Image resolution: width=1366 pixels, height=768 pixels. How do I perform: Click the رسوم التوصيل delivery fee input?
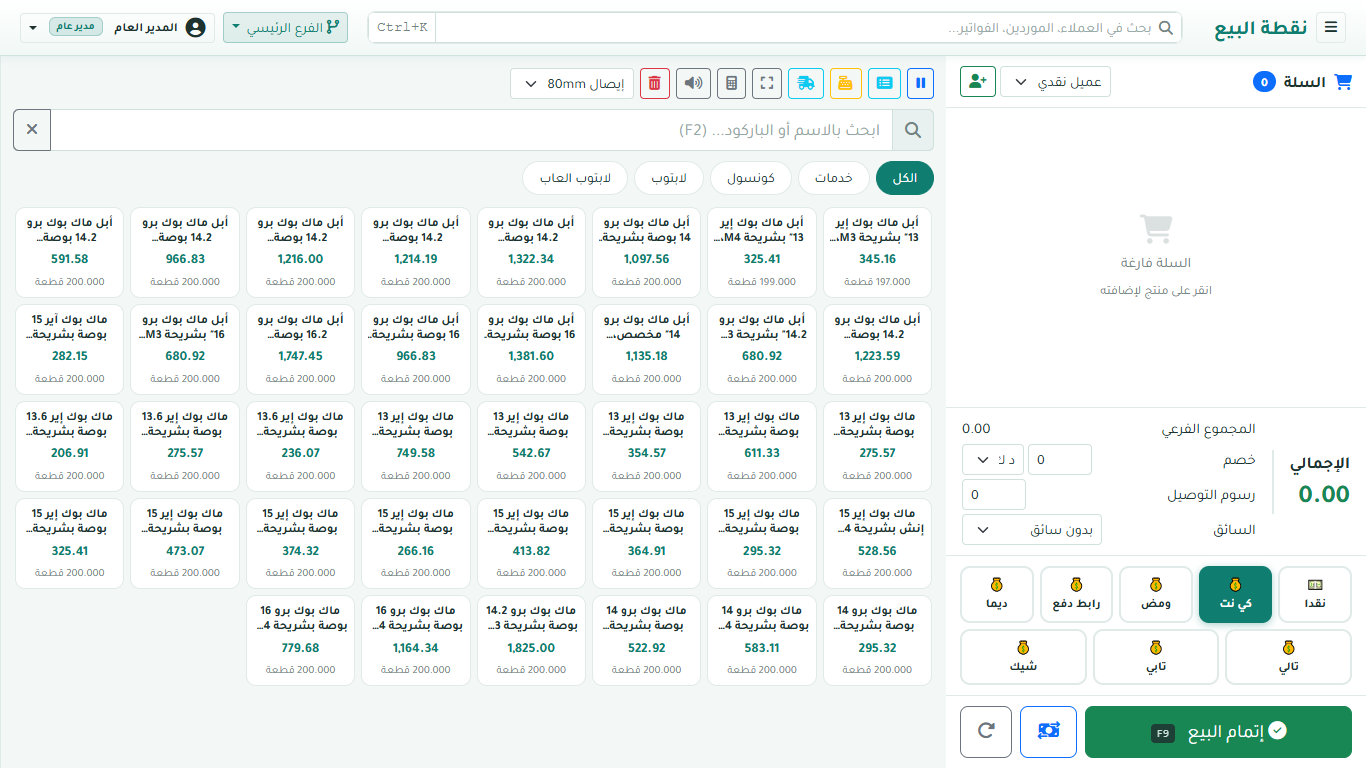994,494
